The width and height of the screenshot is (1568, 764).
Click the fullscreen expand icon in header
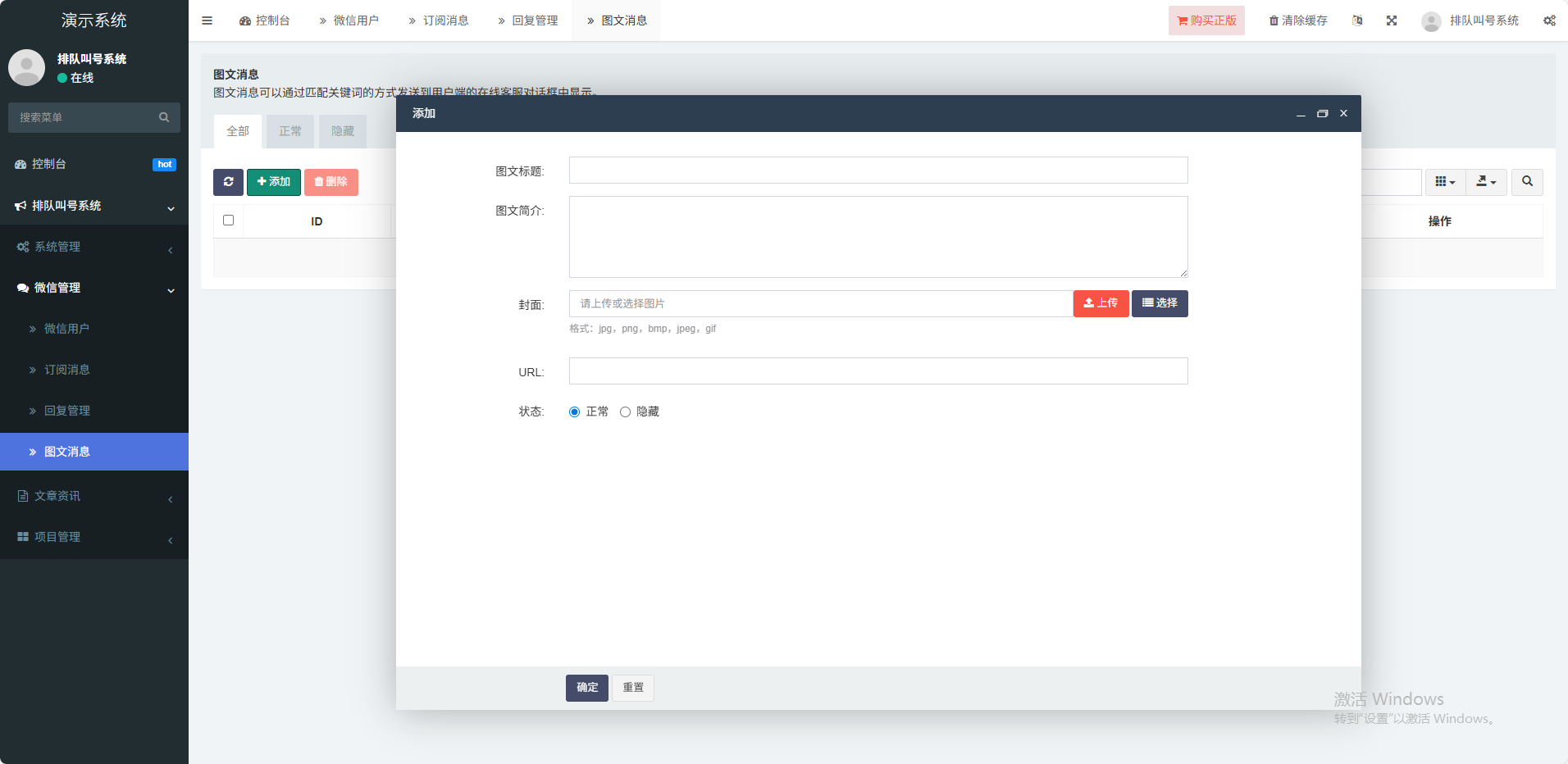[1392, 20]
